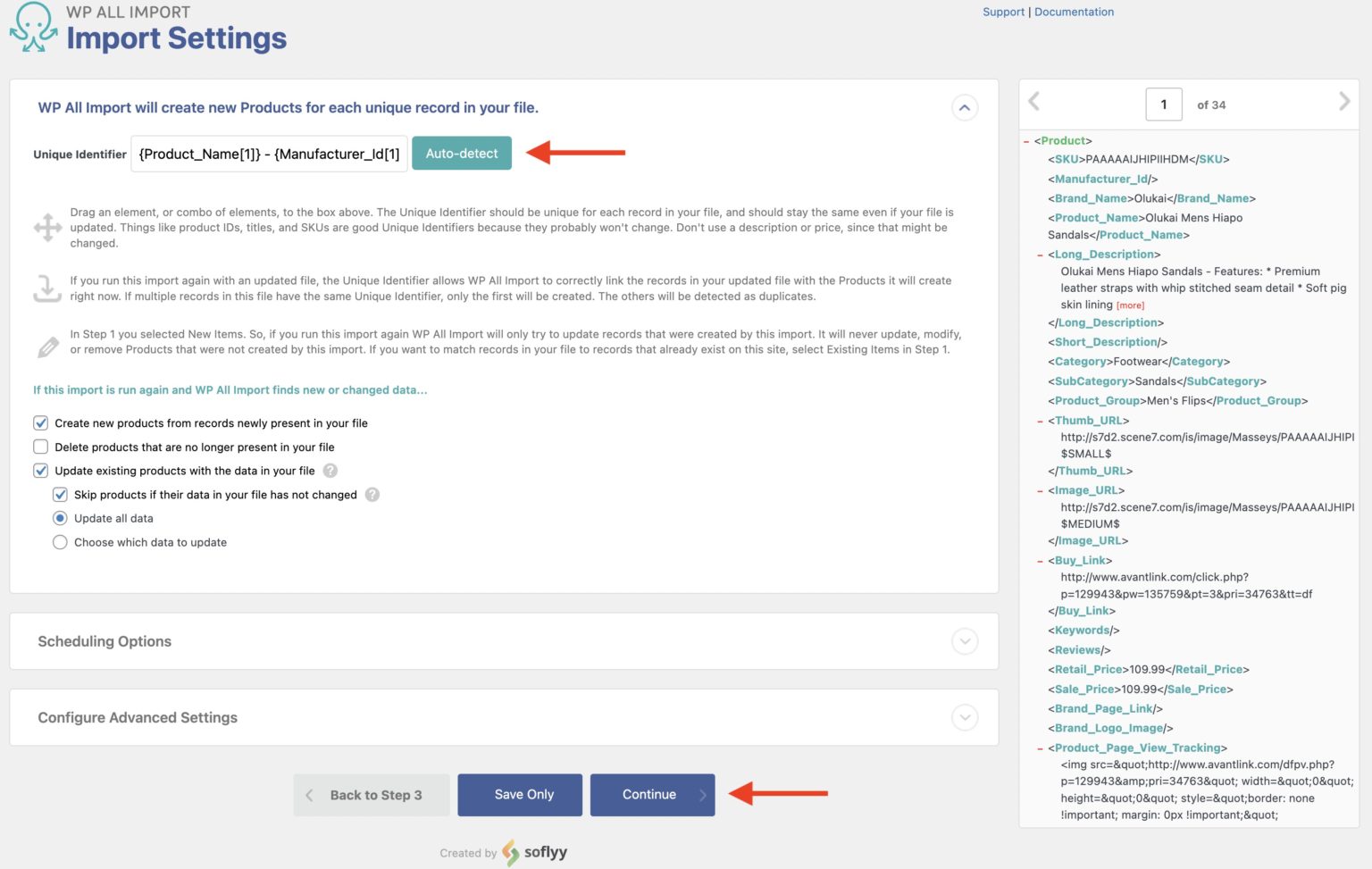The image size is (1372, 869).
Task: Click the pencil edit icon
Action: pos(47,347)
